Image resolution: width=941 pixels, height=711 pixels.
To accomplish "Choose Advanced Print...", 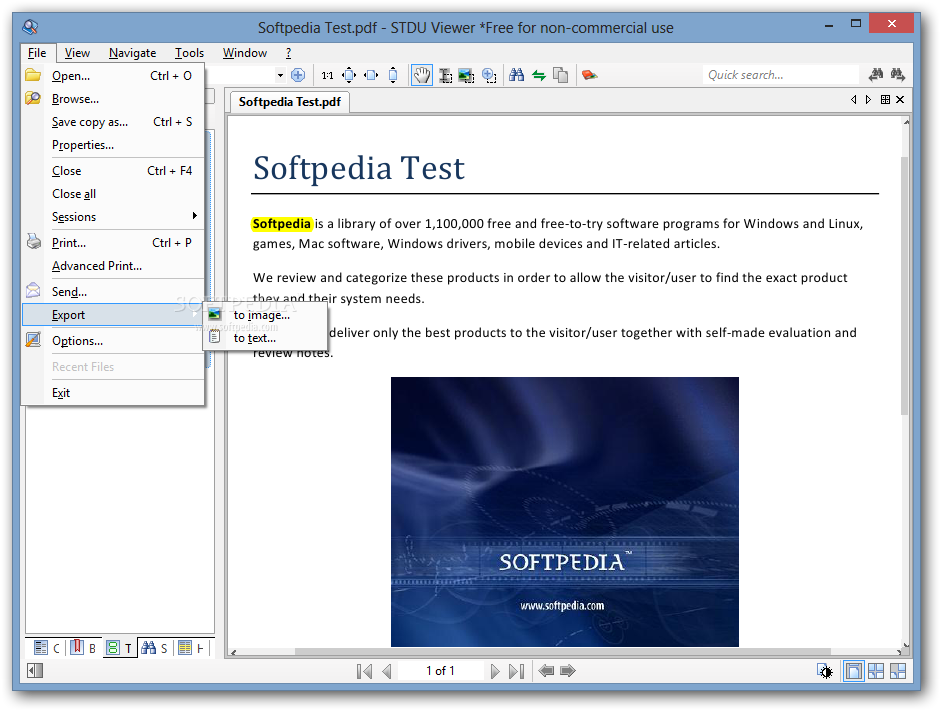I will point(113,266).
